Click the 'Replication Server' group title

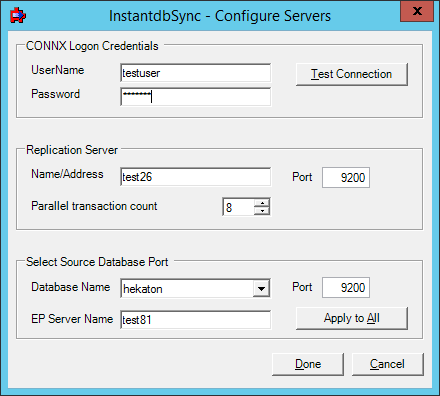(72, 150)
